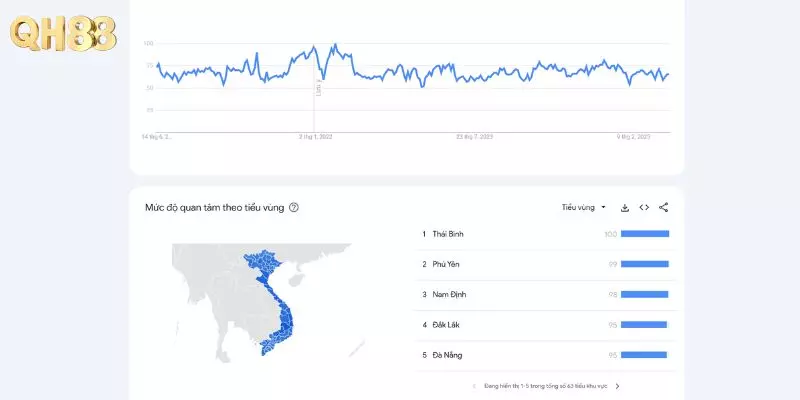Click the blue bar for Đà Nẵng

coord(643,355)
